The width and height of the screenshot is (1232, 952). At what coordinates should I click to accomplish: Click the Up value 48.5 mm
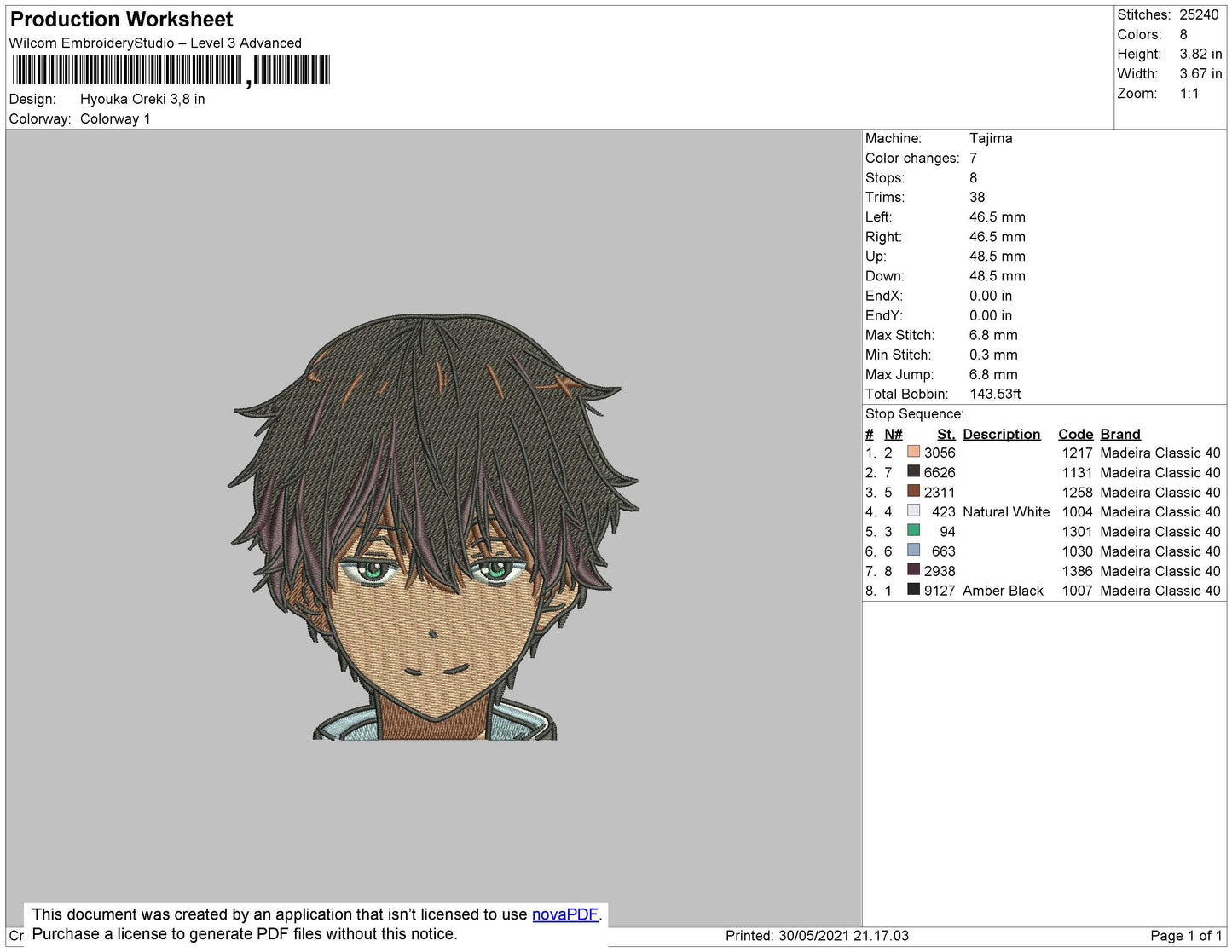(998, 256)
